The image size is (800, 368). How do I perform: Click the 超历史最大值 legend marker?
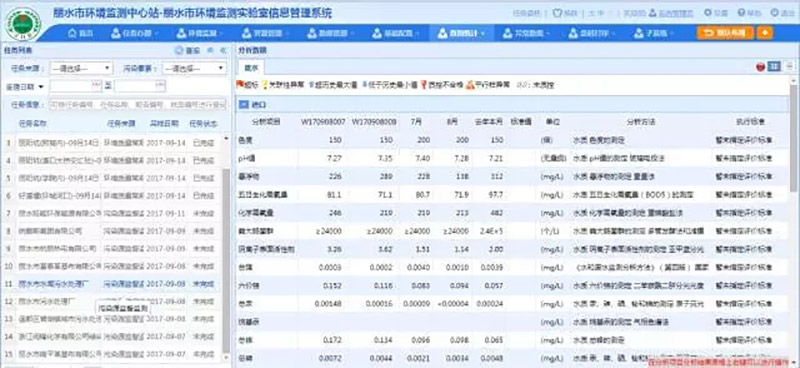click(311, 85)
